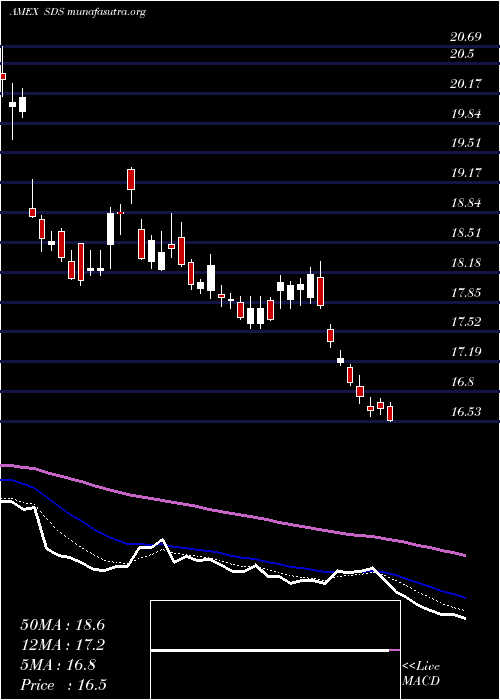Screen dimensions: 500x700
Task: Click the gapped-down red candle near 17.52
Action: [330, 336]
